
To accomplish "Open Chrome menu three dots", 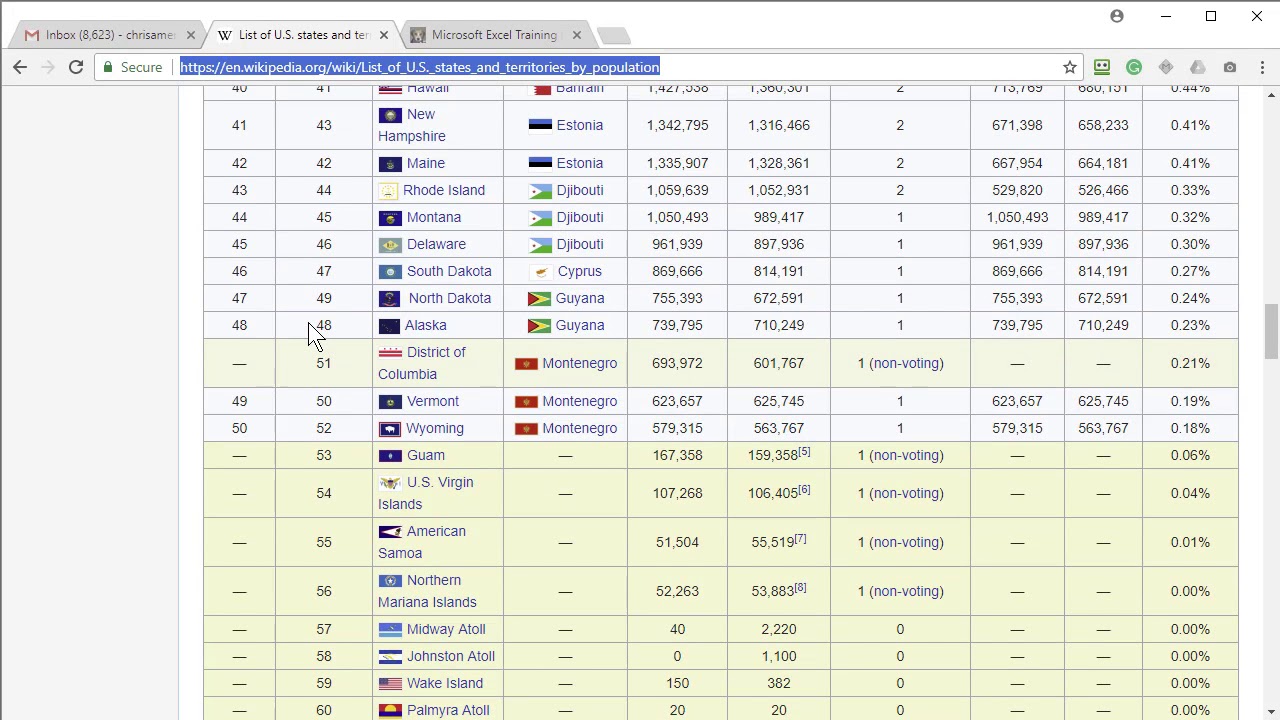I will (x=1260, y=67).
